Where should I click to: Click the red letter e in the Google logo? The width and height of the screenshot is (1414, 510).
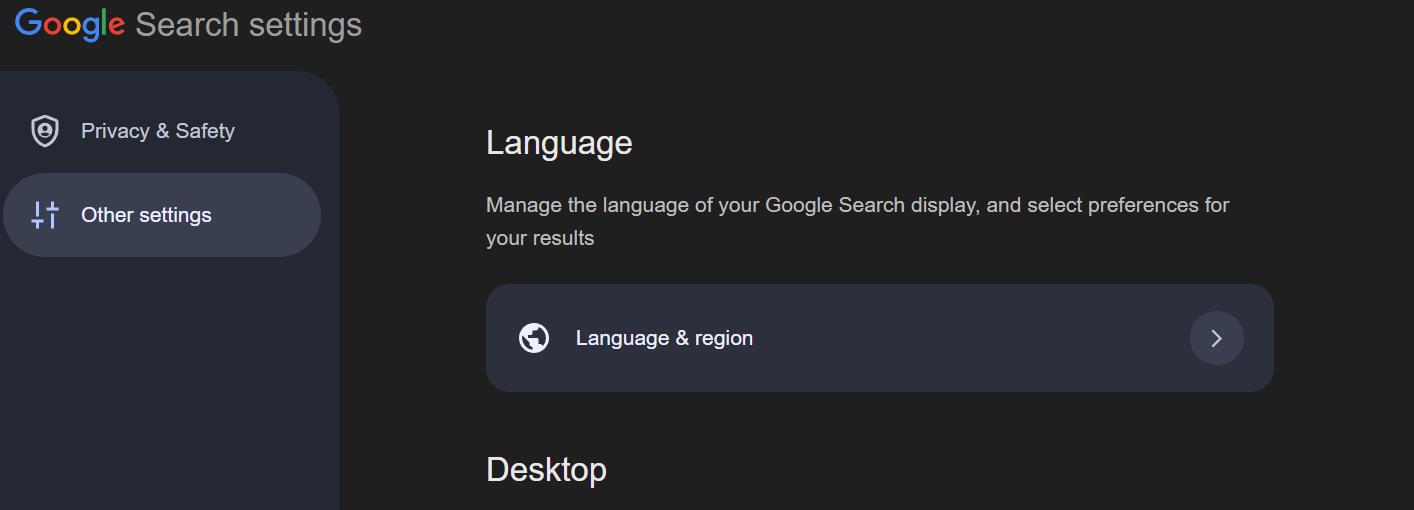(116, 27)
